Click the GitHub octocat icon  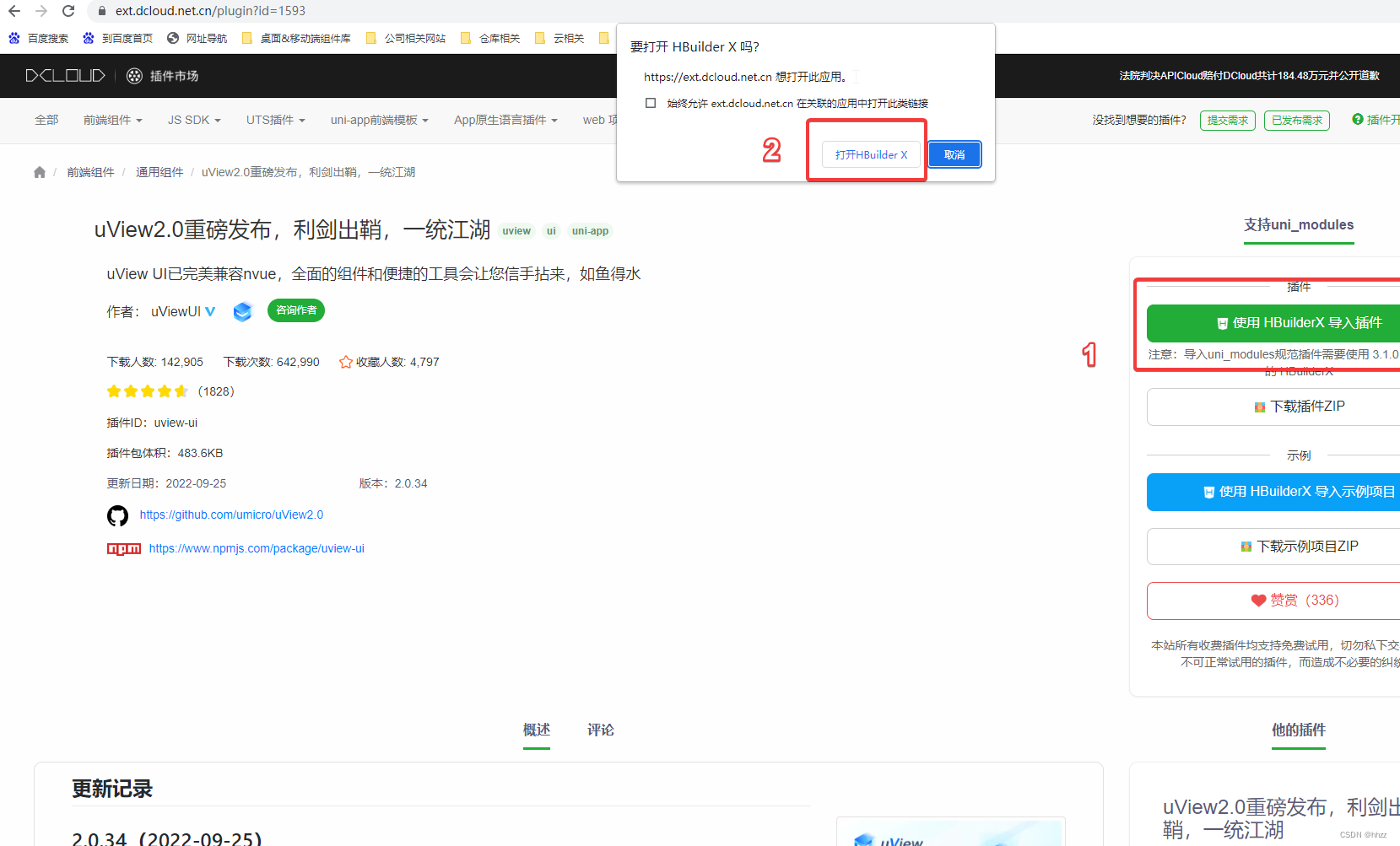click(117, 515)
